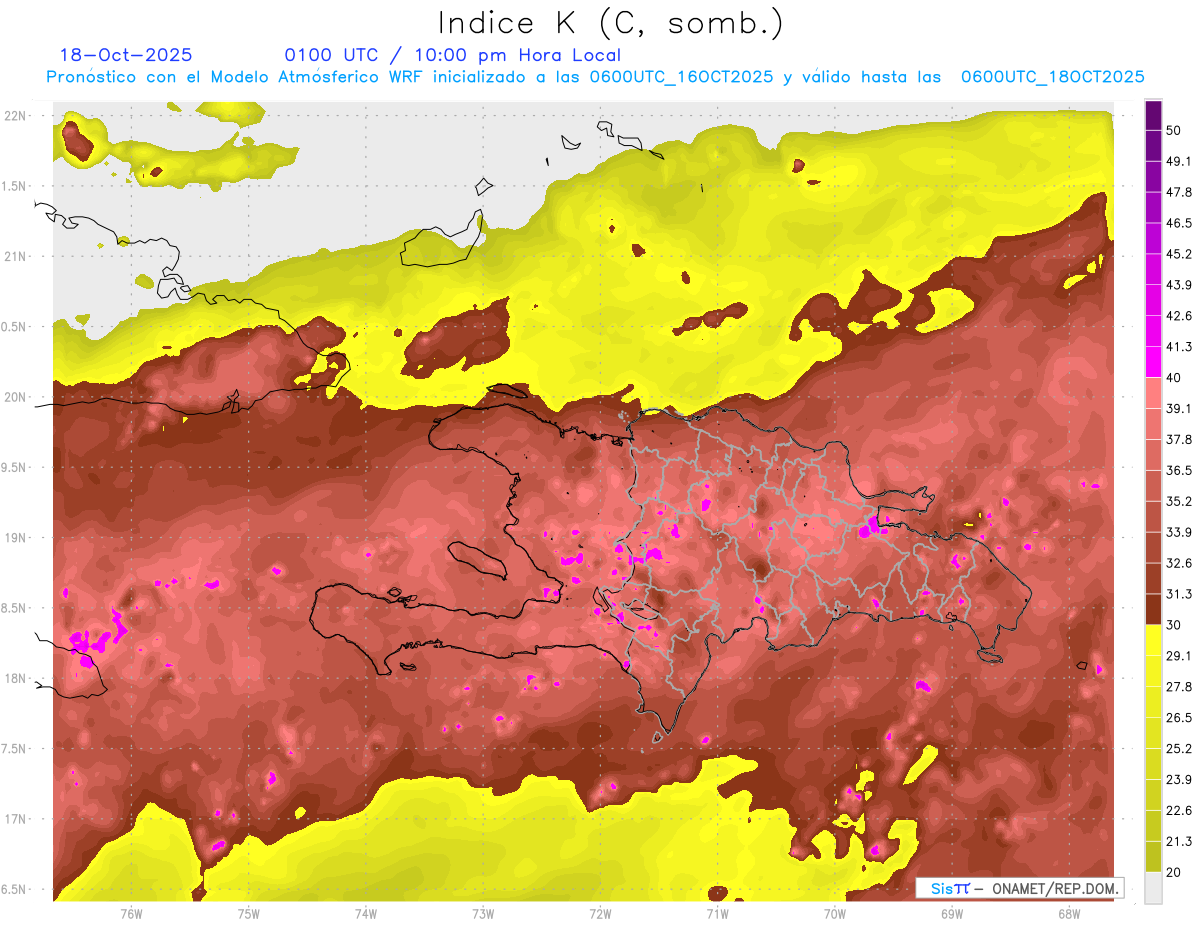Click legend value '27.8'

point(1179,687)
